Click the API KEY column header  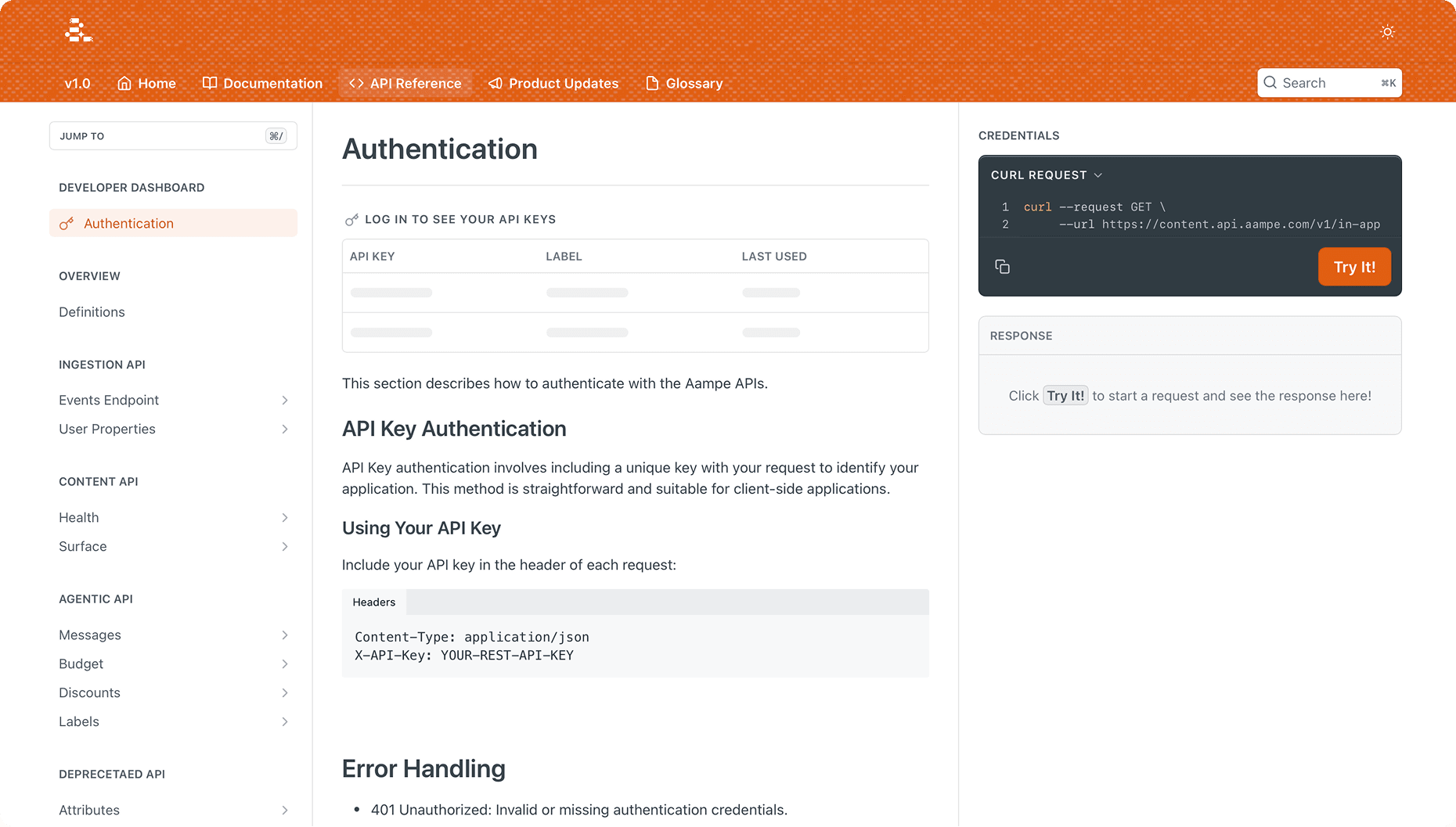click(372, 257)
